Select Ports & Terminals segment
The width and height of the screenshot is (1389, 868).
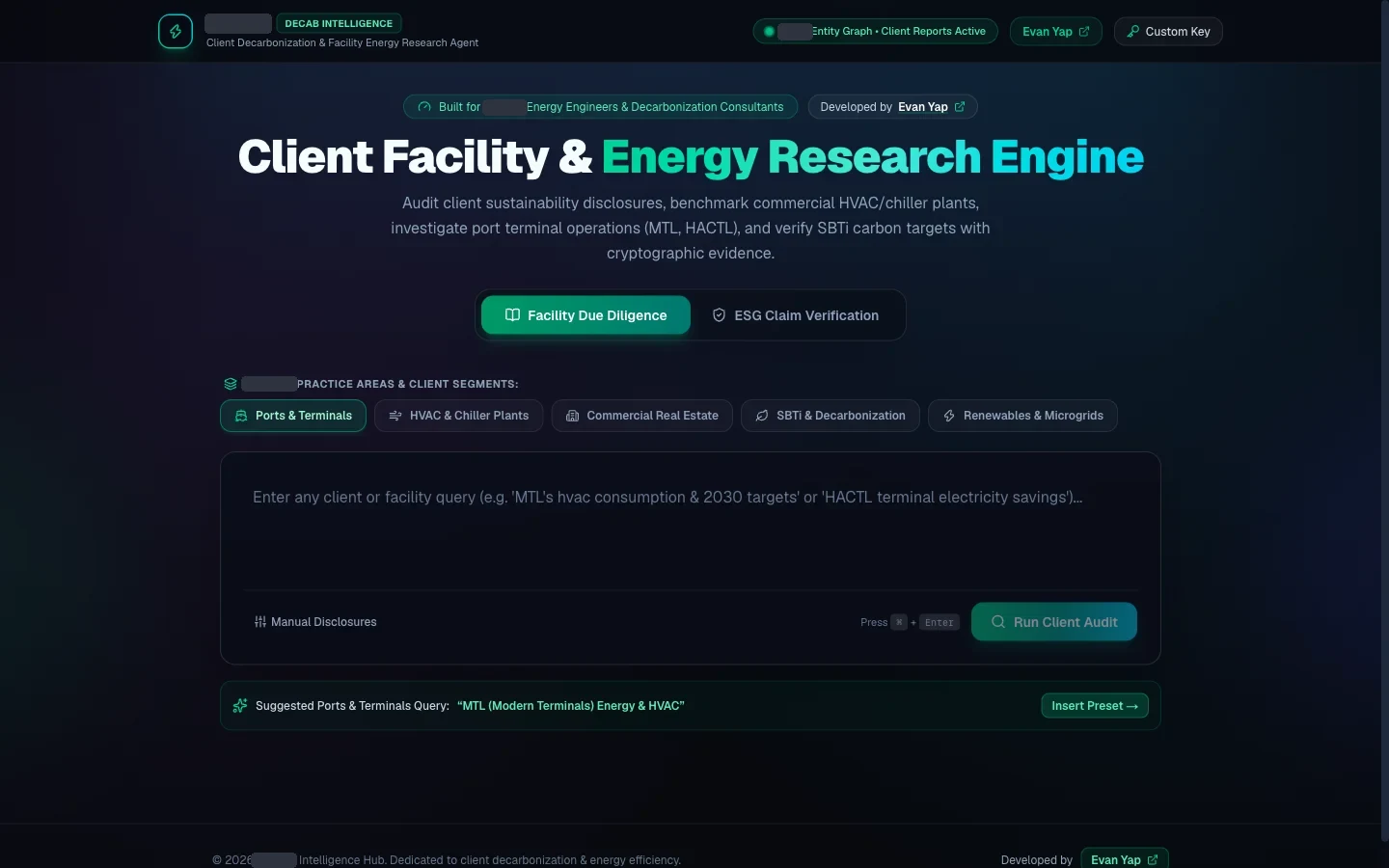[293, 416]
